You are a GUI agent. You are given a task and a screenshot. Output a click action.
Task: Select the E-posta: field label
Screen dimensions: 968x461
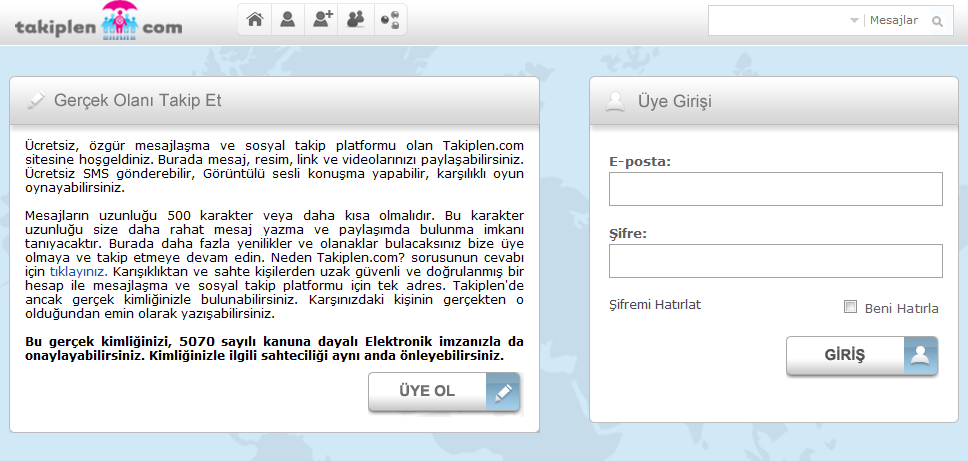tap(640, 162)
